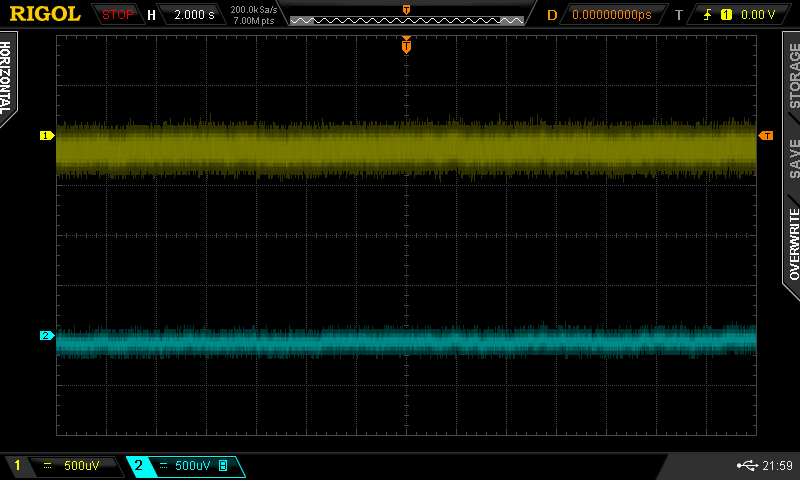Open the STORAGE side tab
The image size is (800, 480).
(x=792, y=78)
